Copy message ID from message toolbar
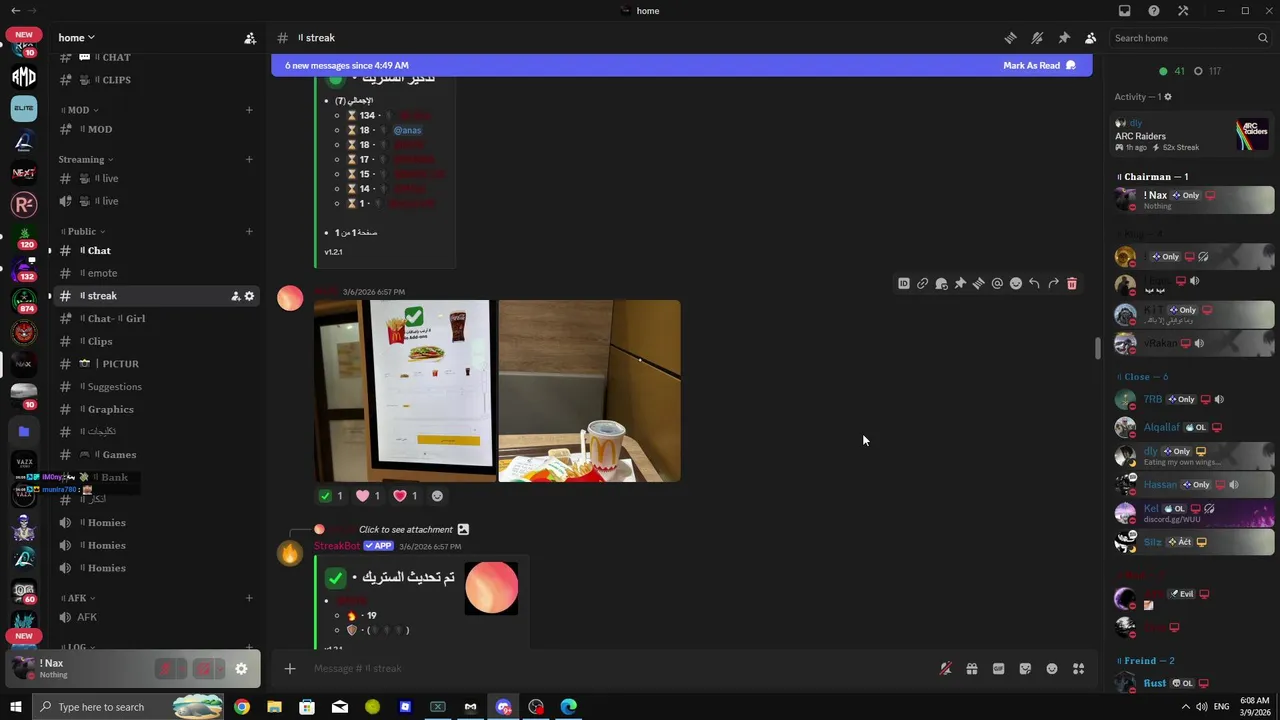 [904, 284]
